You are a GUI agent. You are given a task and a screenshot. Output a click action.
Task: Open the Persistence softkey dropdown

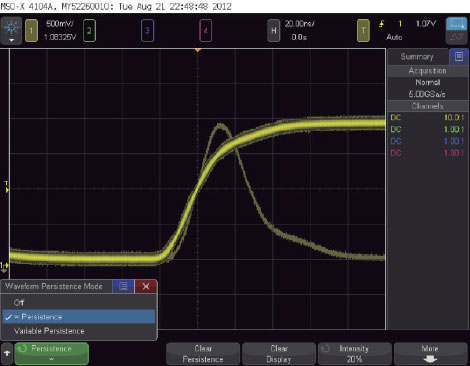coord(51,353)
